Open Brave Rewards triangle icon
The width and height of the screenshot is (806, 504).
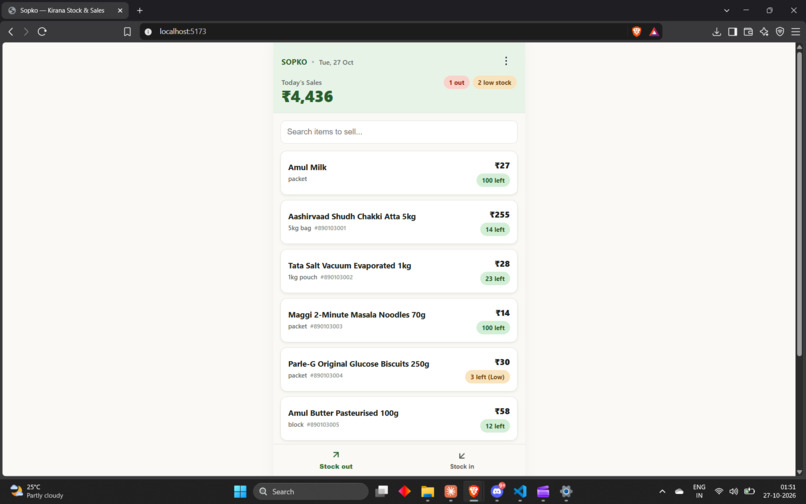pyautogui.click(x=654, y=31)
